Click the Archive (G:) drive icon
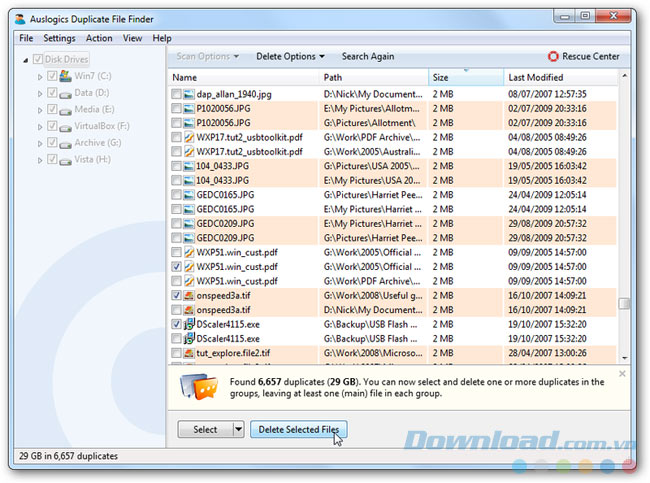The image size is (650, 483). (65, 145)
